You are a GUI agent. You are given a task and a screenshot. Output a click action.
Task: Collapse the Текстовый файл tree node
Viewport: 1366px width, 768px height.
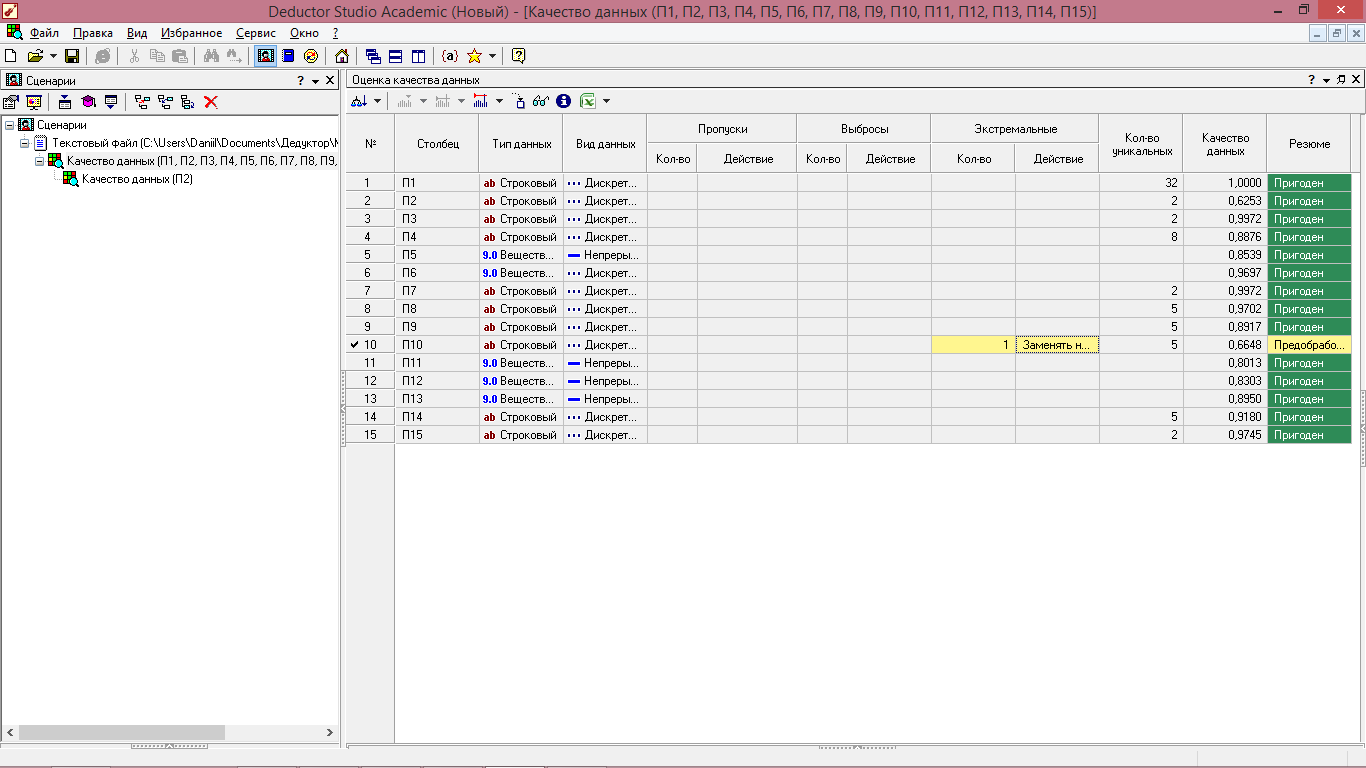pos(25,143)
